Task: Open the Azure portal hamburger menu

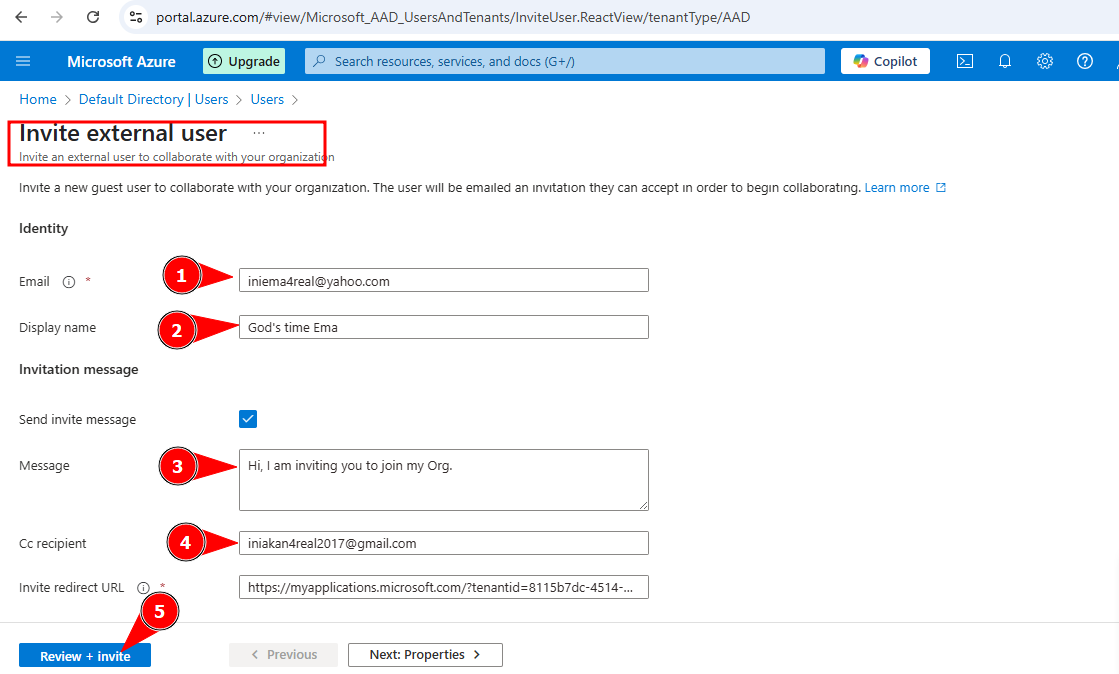Action: pyautogui.click(x=23, y=61)
